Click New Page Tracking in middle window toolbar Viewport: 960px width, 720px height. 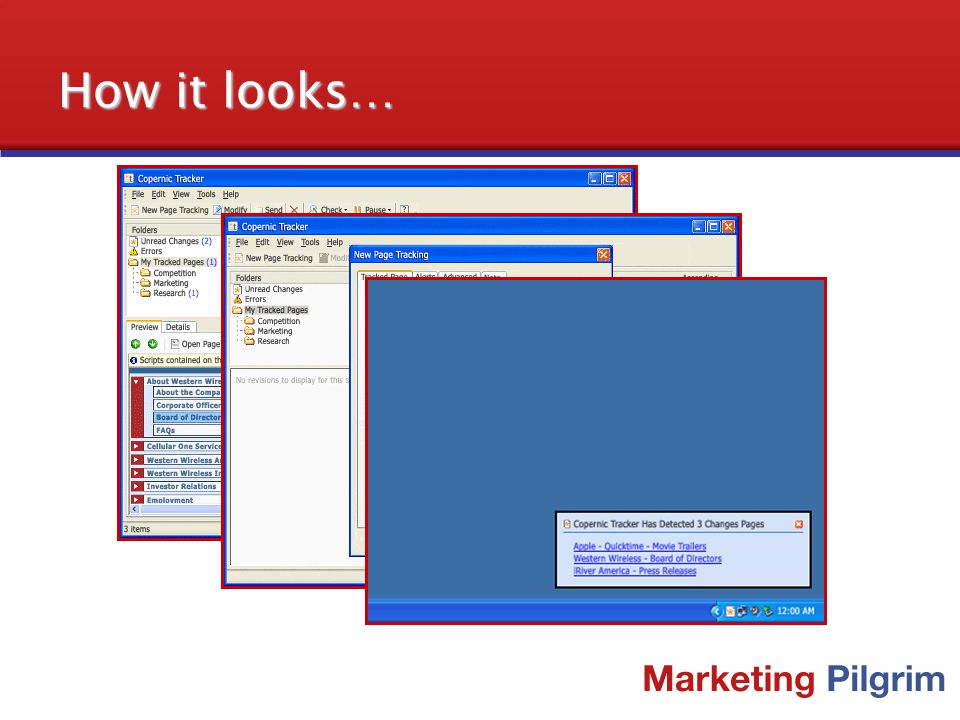[x=274, y=258]
